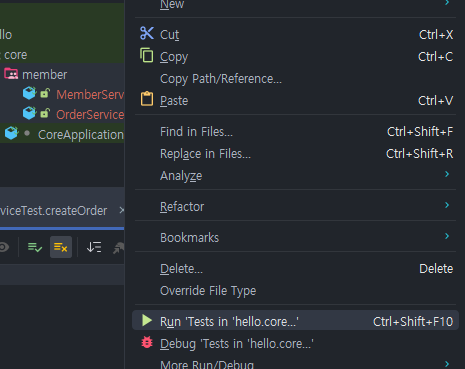The width and height of the screenshot is (465, 369).
Task: Toggle the eye visibility icon in test toolbar
Action: pyautogui.click(x=4, y=247)
